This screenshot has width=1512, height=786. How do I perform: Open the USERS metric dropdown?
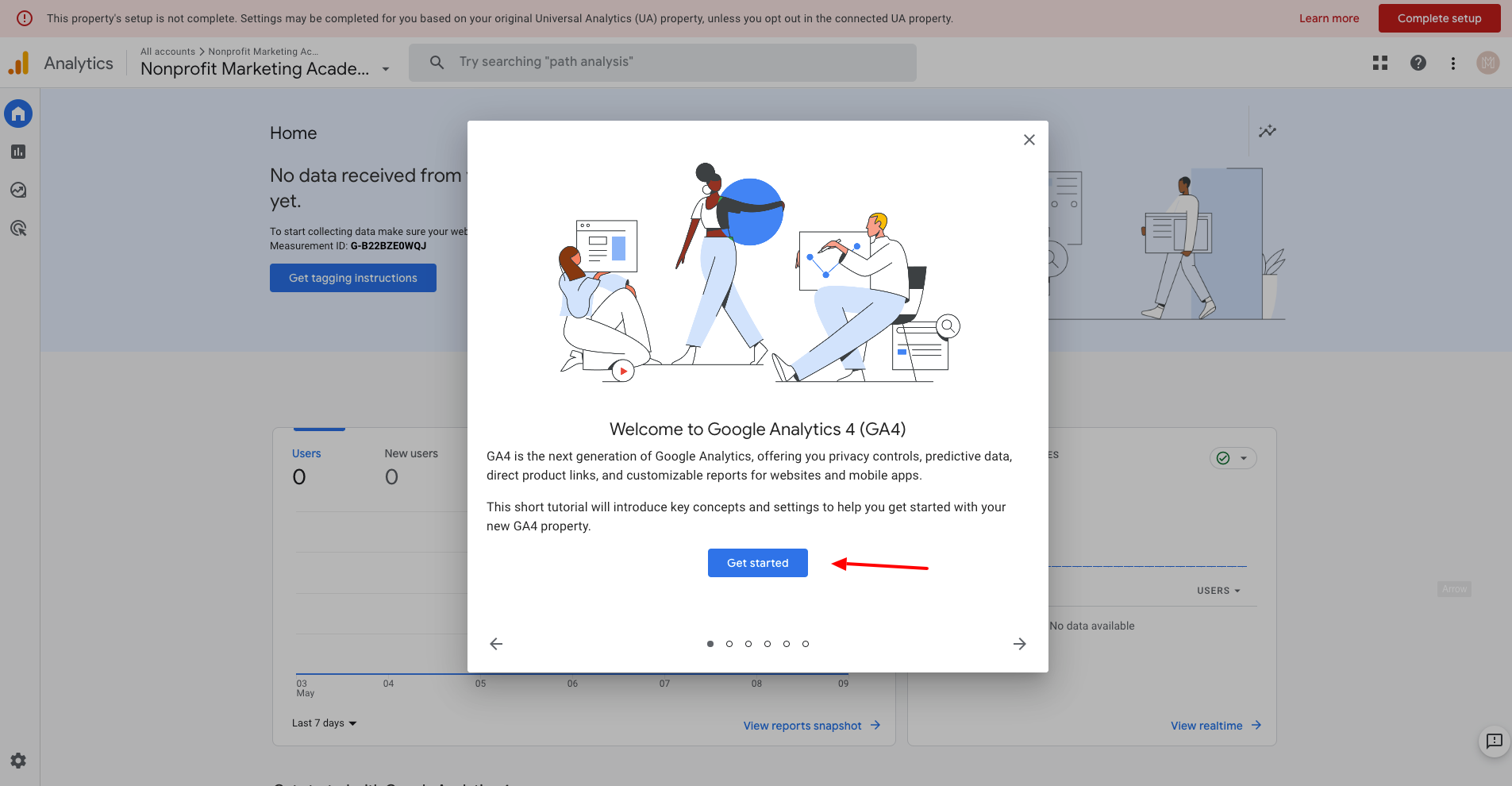(x=1218, y=591)
